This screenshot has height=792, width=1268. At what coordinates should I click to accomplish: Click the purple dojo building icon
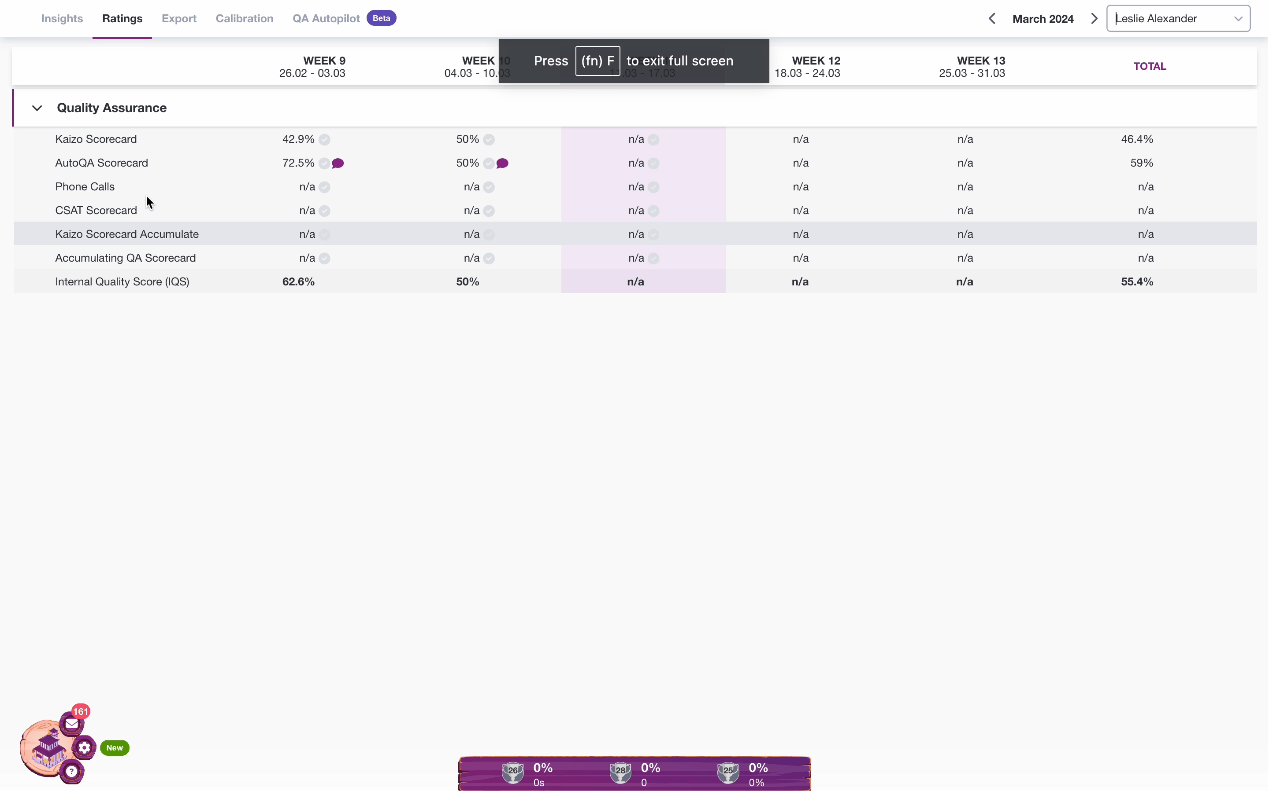[46, 747]
